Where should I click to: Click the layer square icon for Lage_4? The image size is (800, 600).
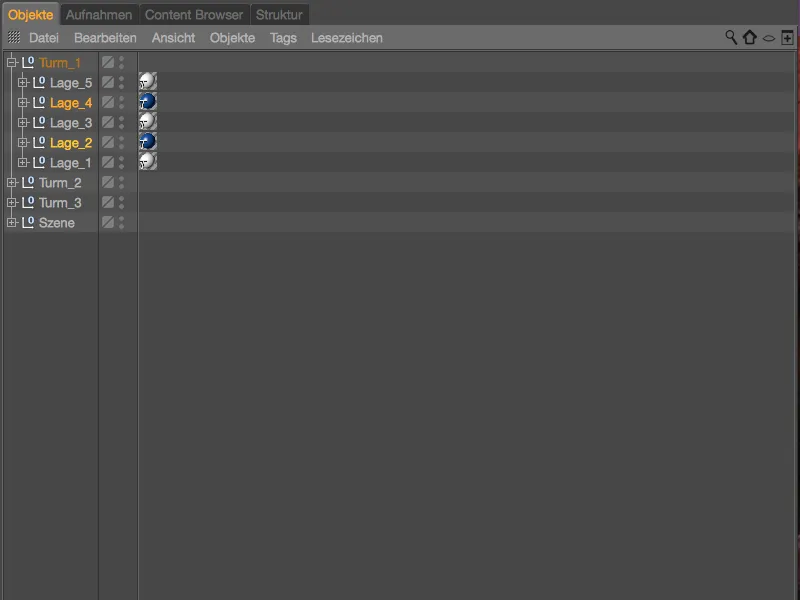108,102
